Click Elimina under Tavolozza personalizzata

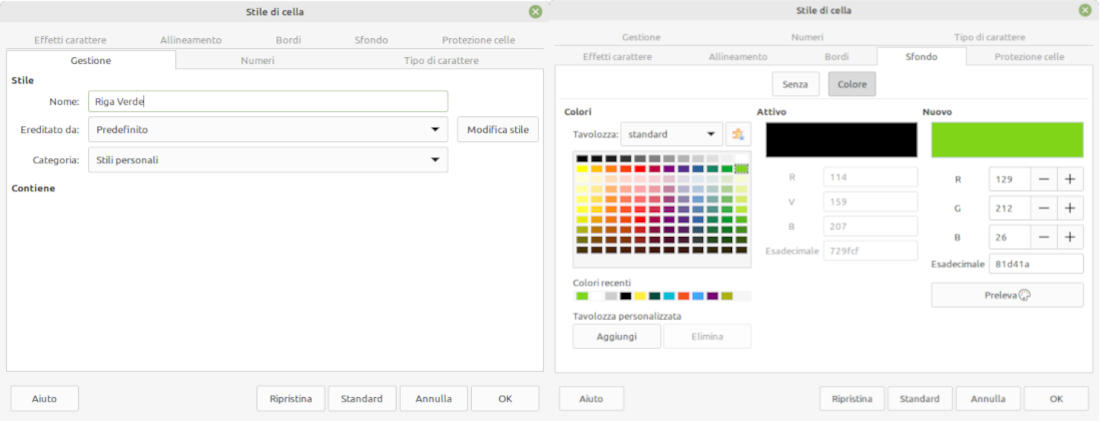tap(707, 336)
